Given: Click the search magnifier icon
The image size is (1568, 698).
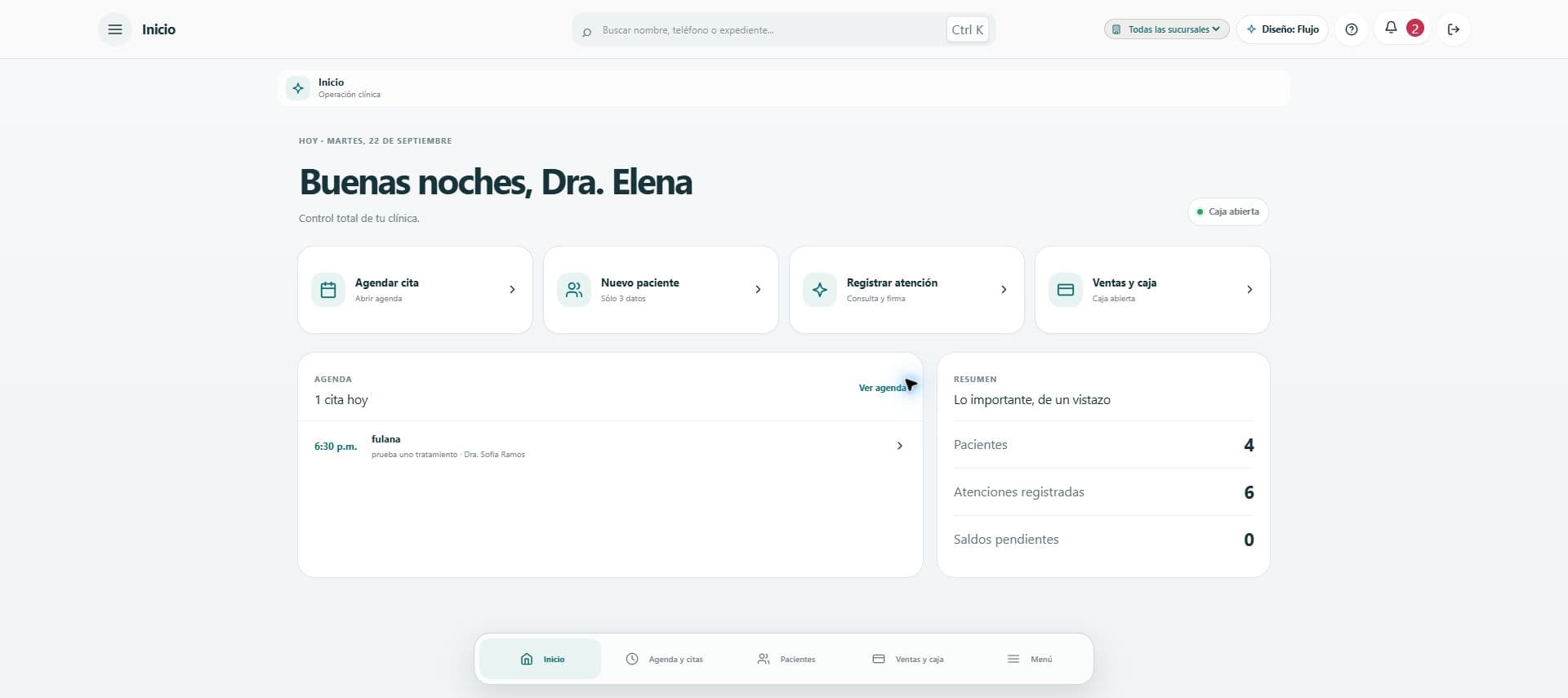Looking at the screenshot, I should [586, 31].
